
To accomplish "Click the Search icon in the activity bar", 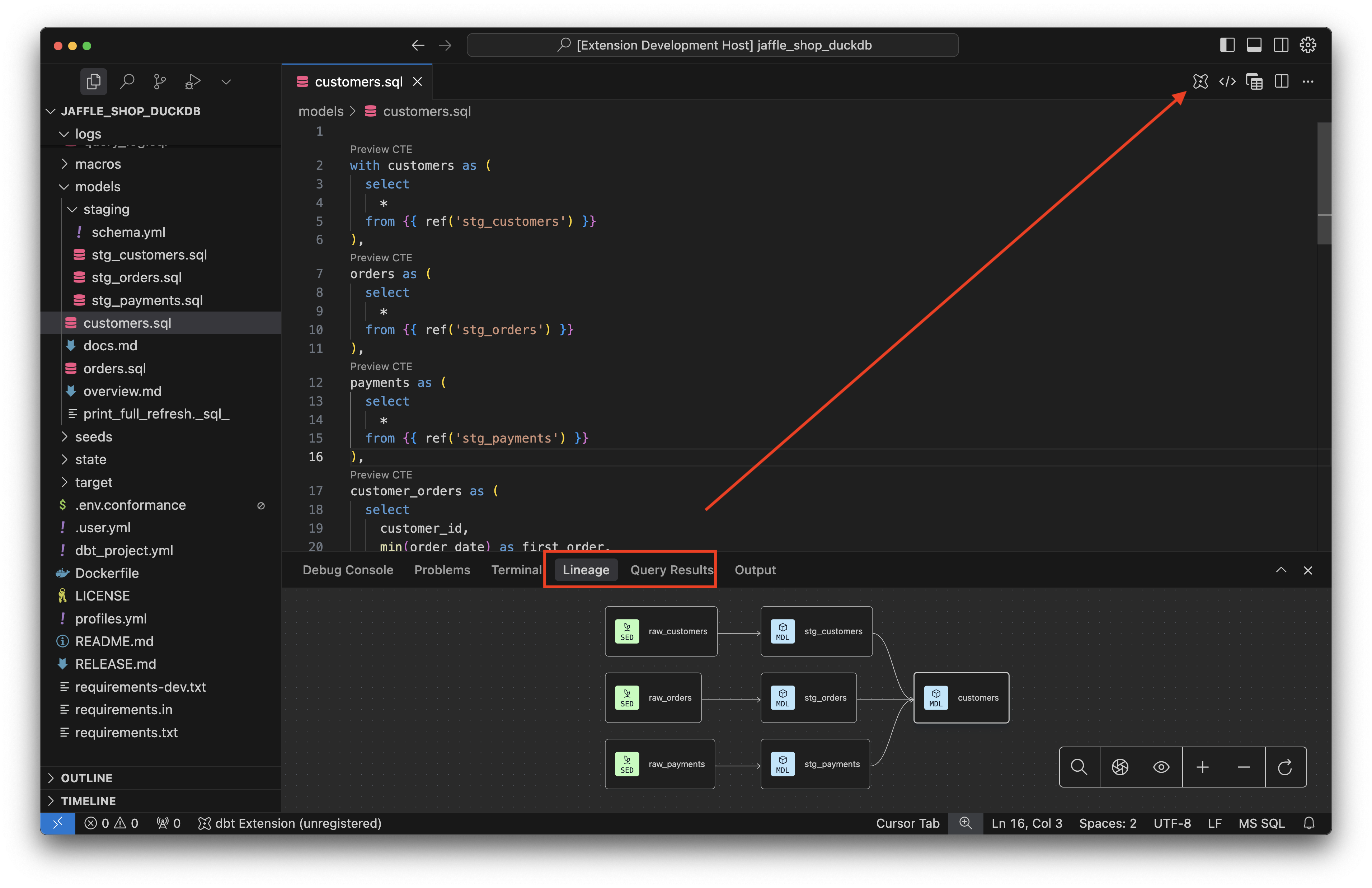I will (127, 81).
